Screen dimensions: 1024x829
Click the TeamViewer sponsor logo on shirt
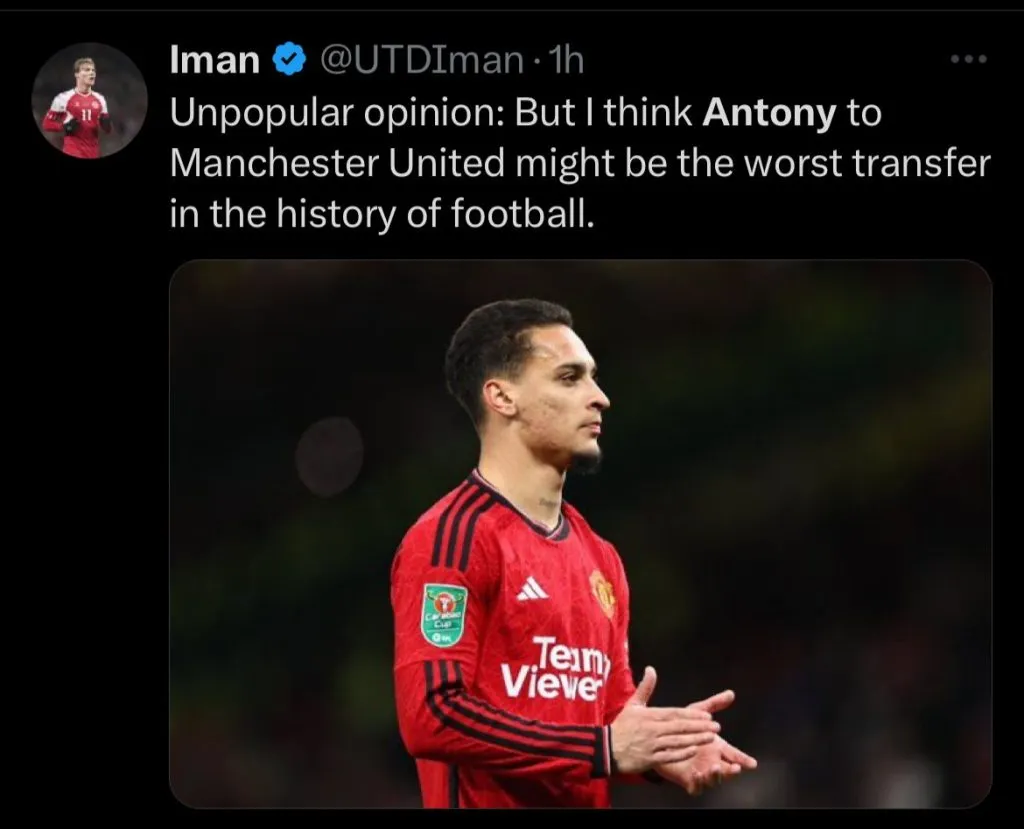click(555, 669)
